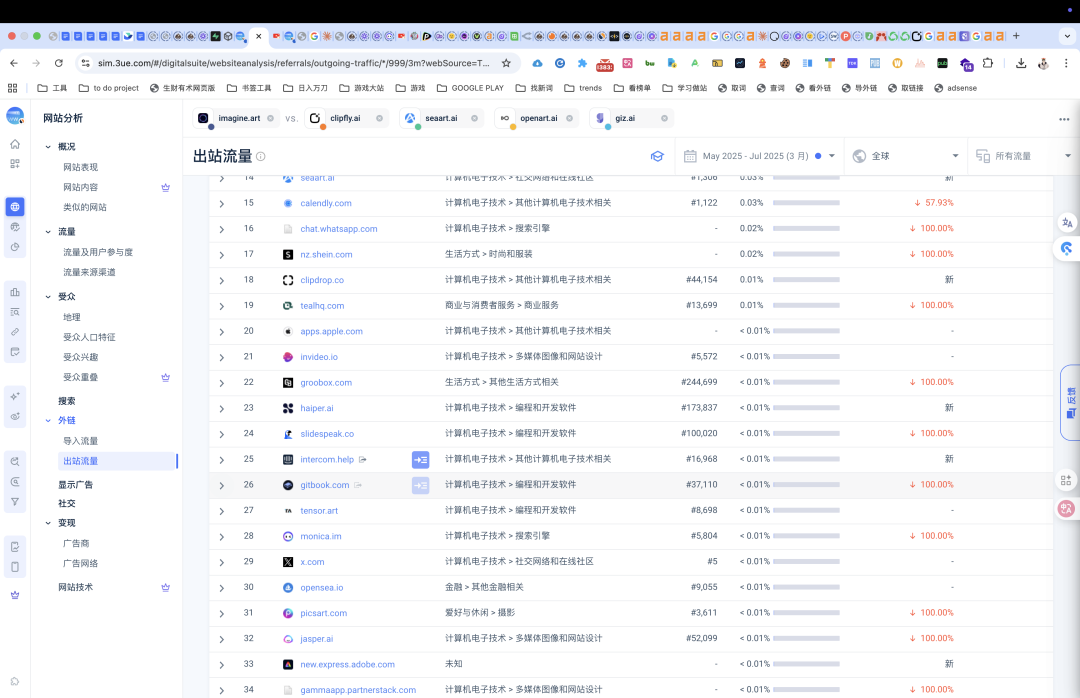1080x698 pixels.
Task: Open external link icon next to intercom.help
Action: pyautogui.click(x=363, y=460)
